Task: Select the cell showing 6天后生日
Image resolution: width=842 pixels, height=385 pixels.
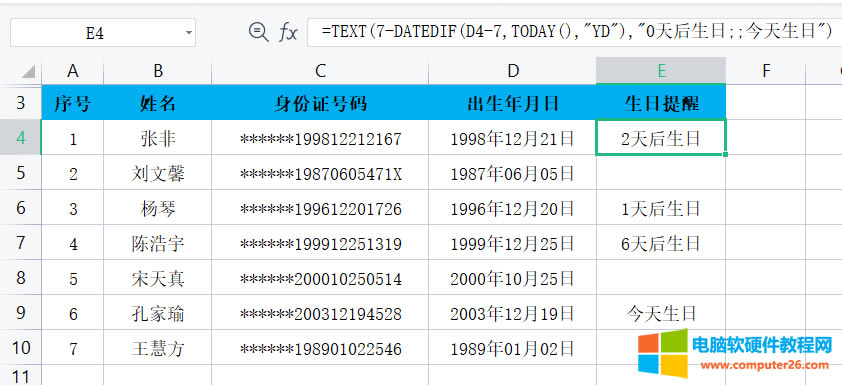Action: [661, 243]
